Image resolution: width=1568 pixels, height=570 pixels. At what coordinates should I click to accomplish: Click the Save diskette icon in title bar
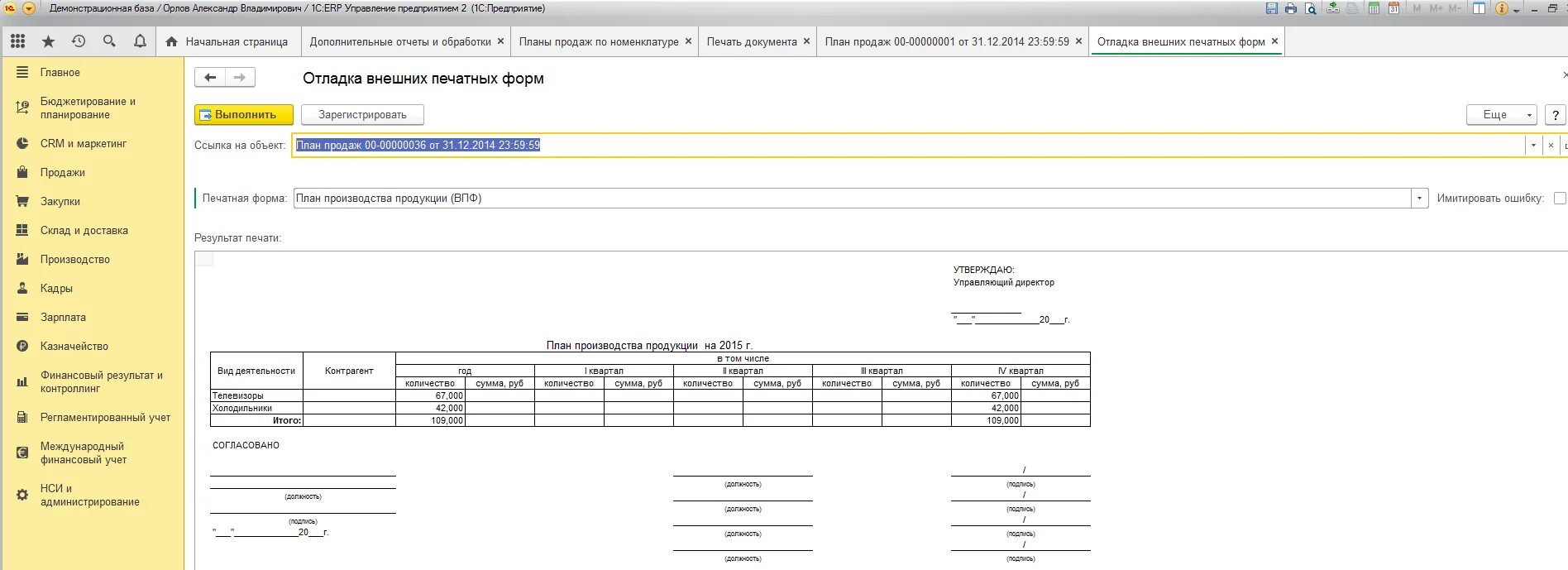point(1272,8)
